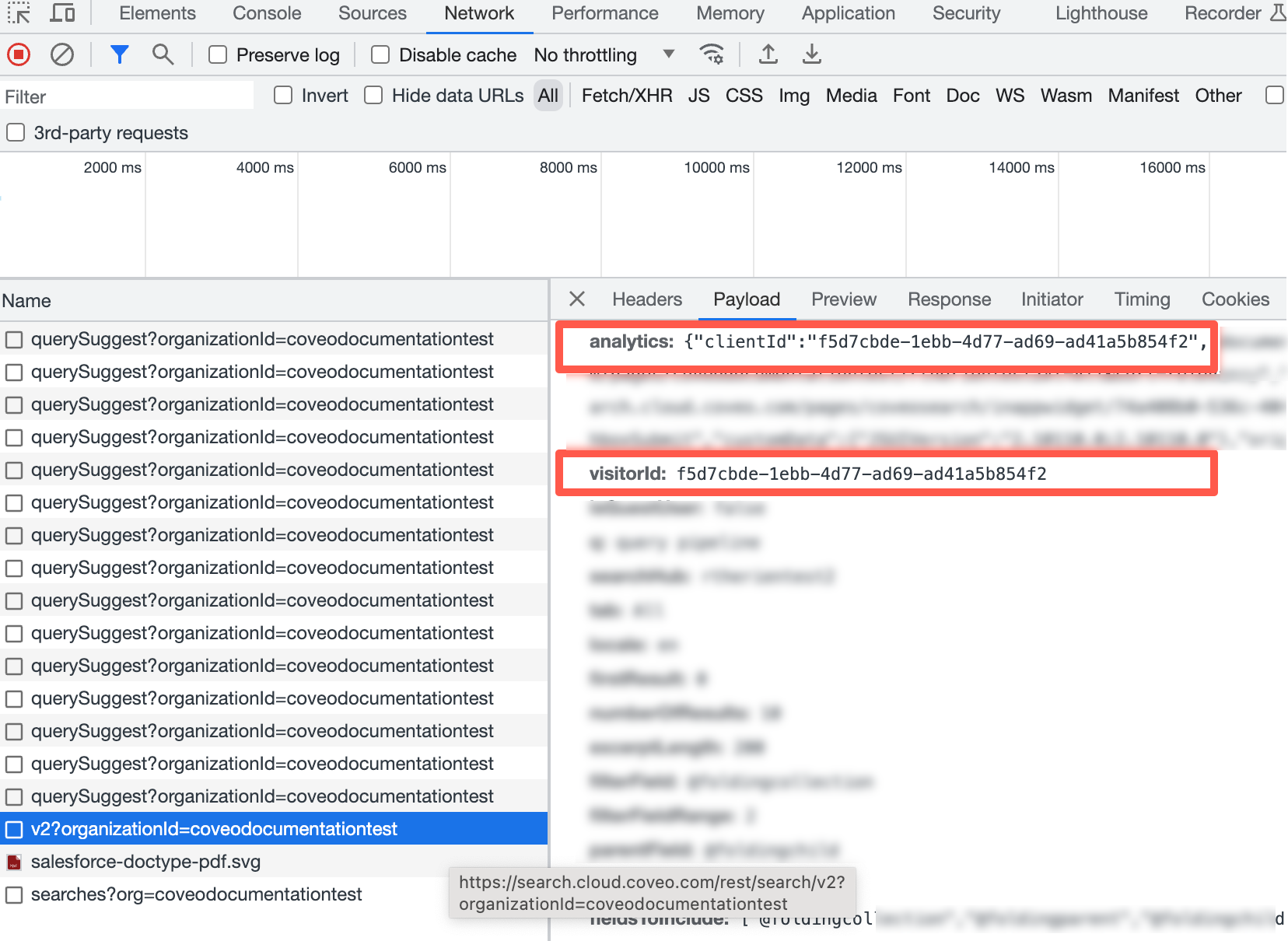Select the Img request type filter
1288x941 pixels.
click(794, 95)
